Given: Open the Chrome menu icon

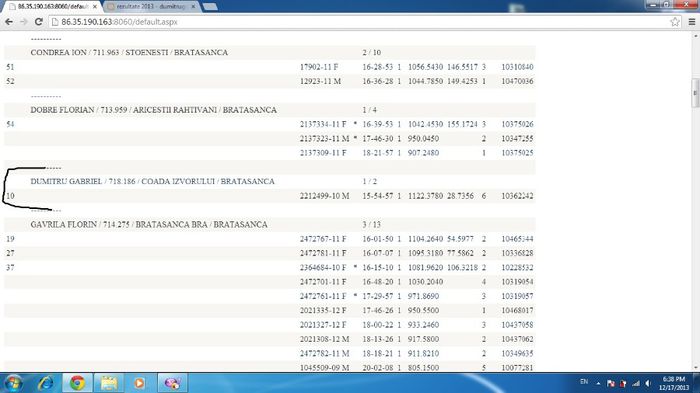Looking at the screenshot, I should (692, 21).
